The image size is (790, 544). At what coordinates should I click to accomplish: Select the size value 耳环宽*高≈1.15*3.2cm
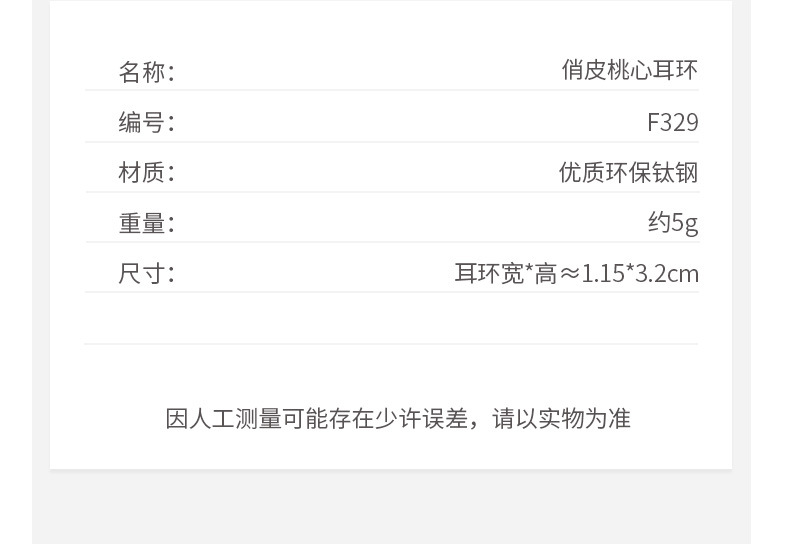click(x=576, y=273)
